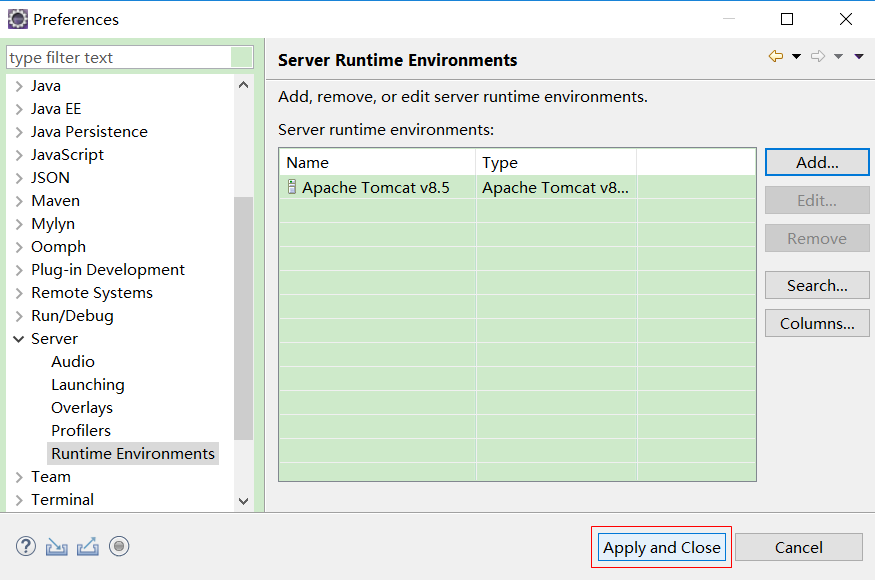The width and height of the screenshot is (875, 580).
Task: Open help for this preferences page
Action: (x=25, y=546)
